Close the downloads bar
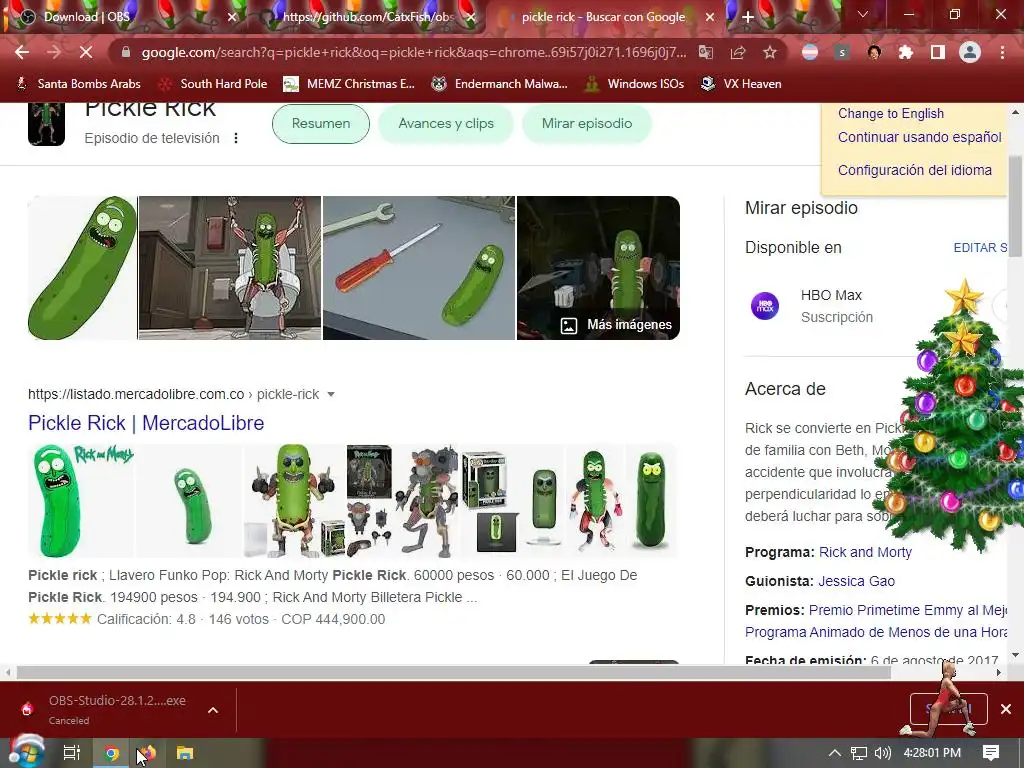Image resolution: width=1024 pixels, height=768 pixels. coord(1006,709)
